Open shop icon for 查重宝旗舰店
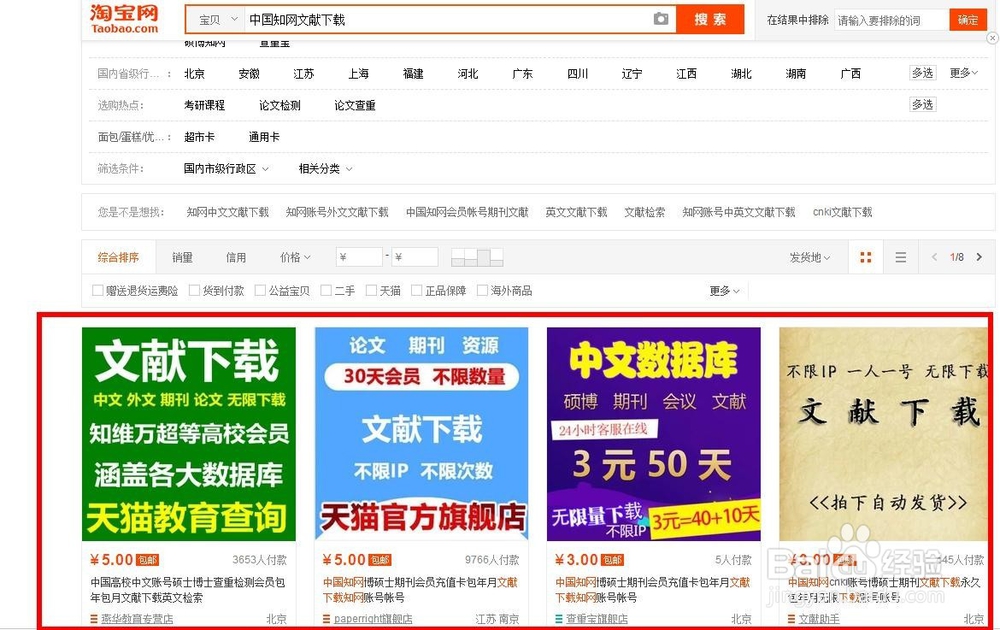The height and width of the screenshot is (630, 1000). pos(559,619)
